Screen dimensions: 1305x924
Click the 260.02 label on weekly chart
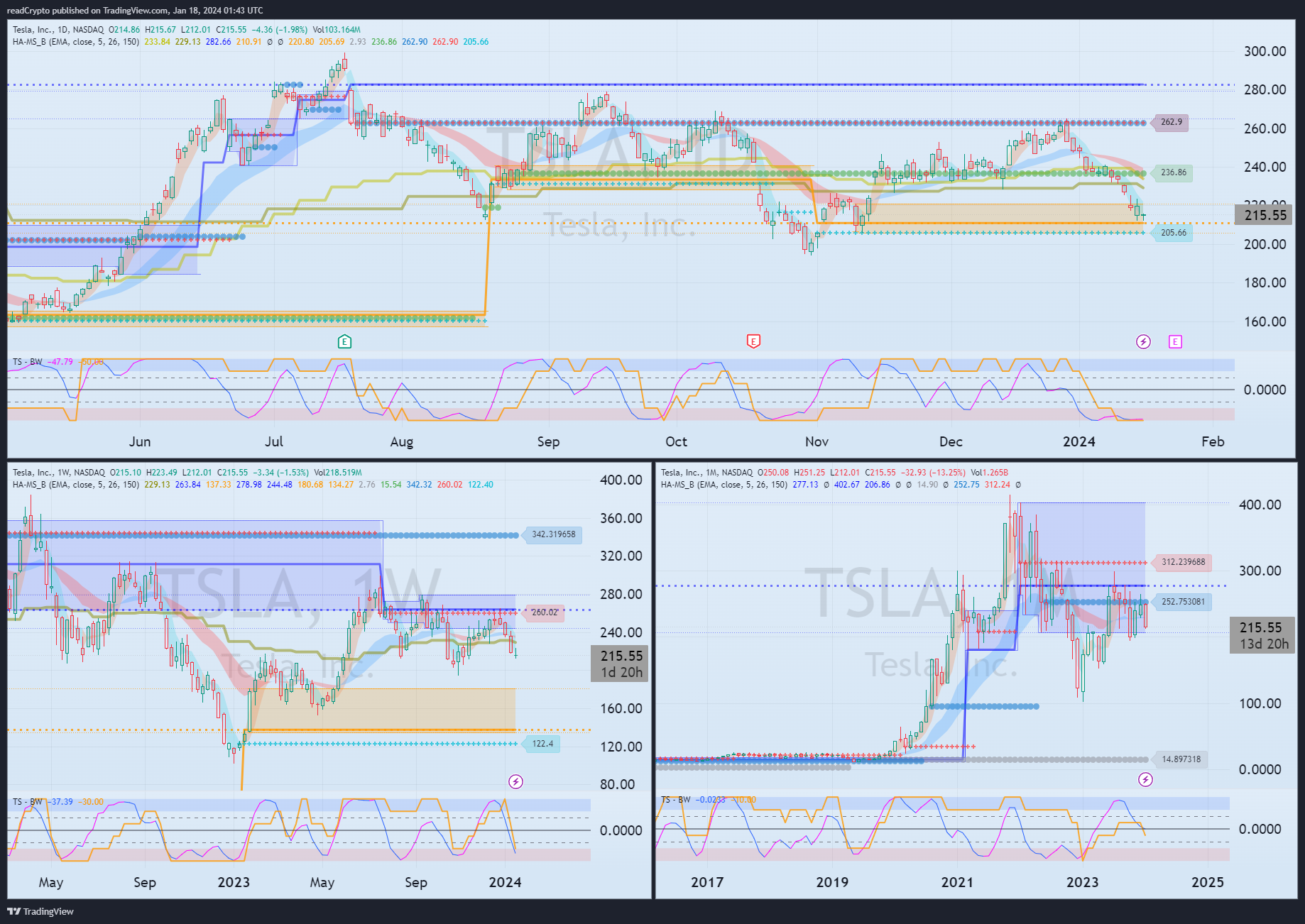point(545,612)
